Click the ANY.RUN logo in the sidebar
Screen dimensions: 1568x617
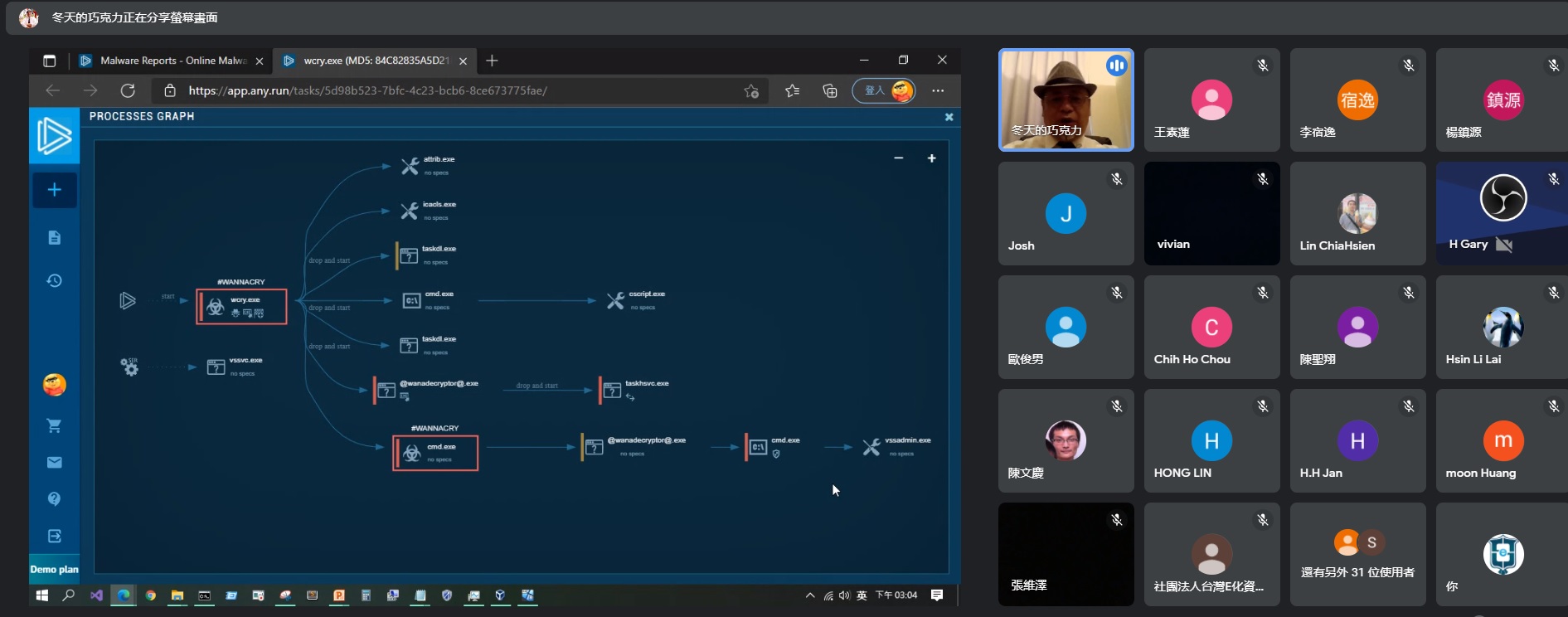pyautogui.click(x=55, y=136)
